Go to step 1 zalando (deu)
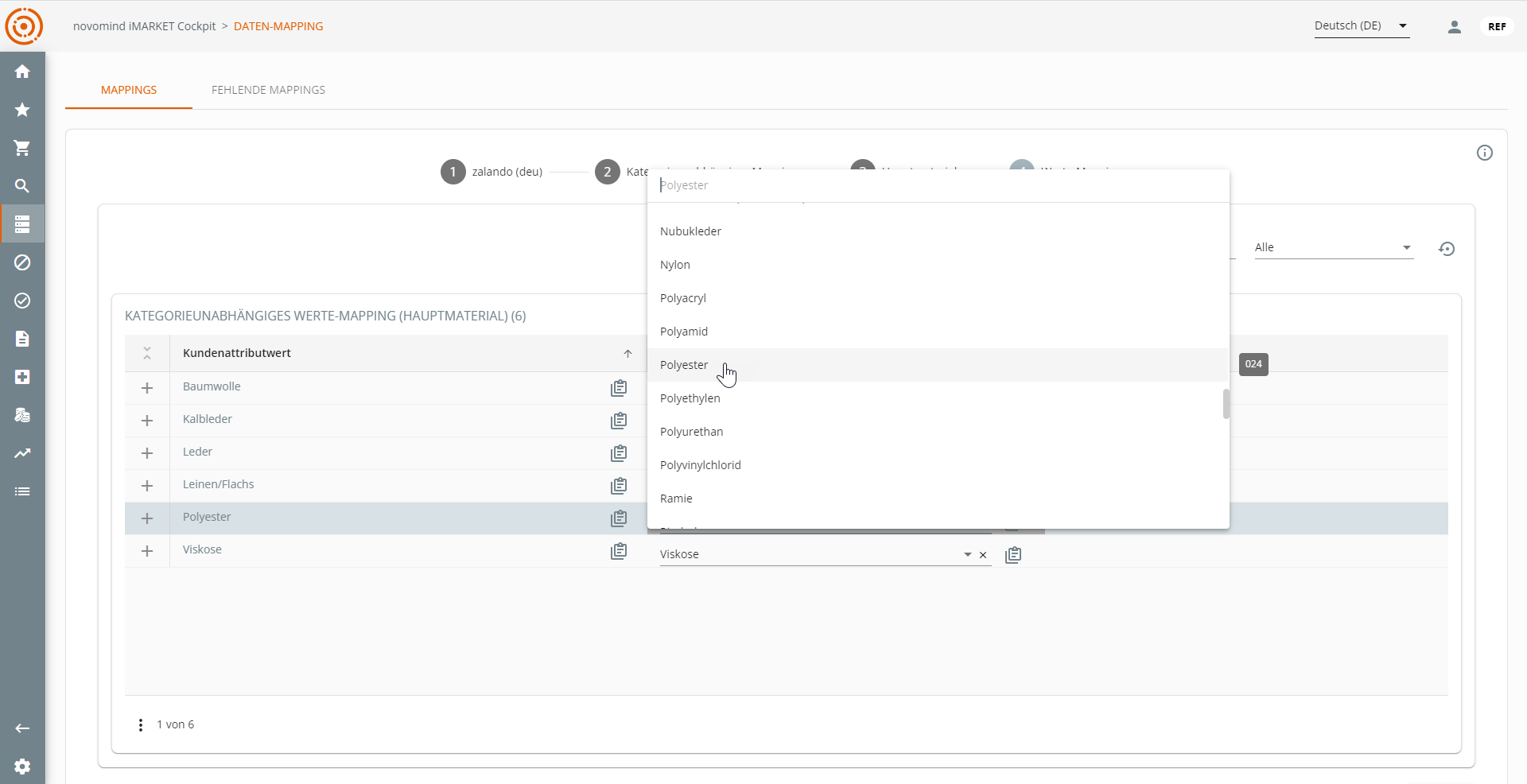1527x784 pixels. [x=492, y=172]
